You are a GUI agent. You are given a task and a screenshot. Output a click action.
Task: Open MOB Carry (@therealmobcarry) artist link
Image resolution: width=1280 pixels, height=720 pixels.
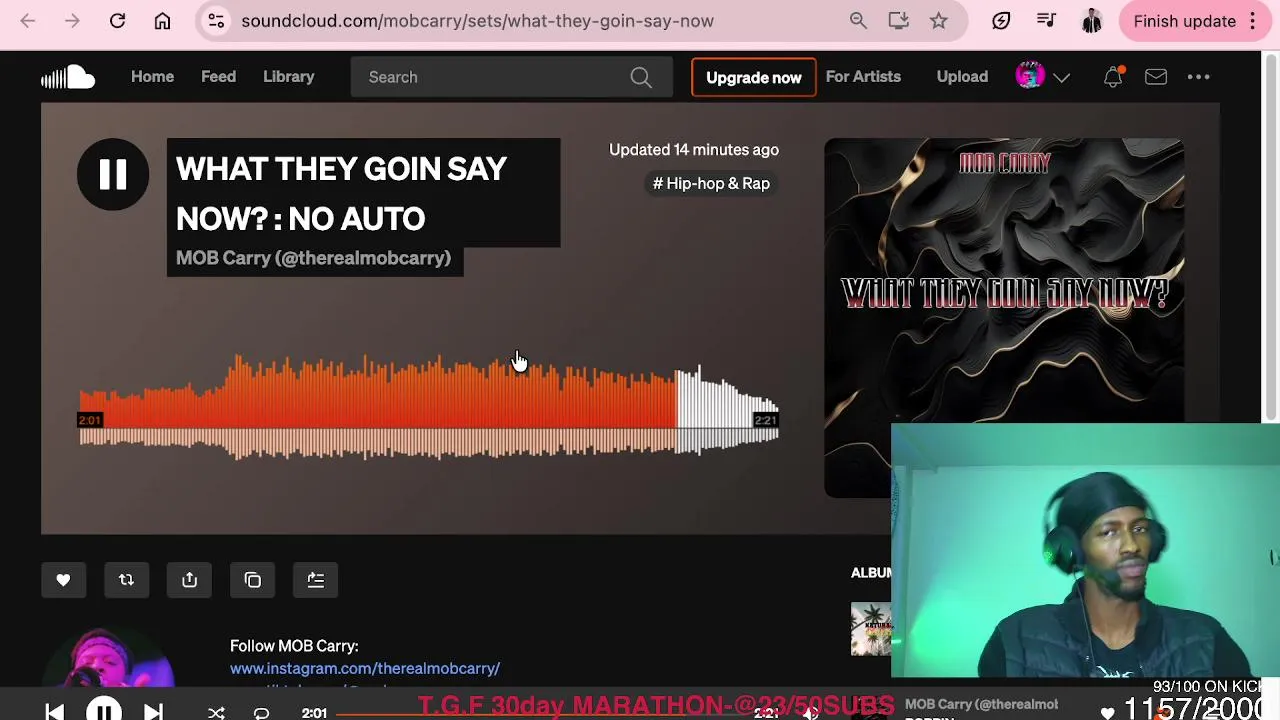pos(313,258)
